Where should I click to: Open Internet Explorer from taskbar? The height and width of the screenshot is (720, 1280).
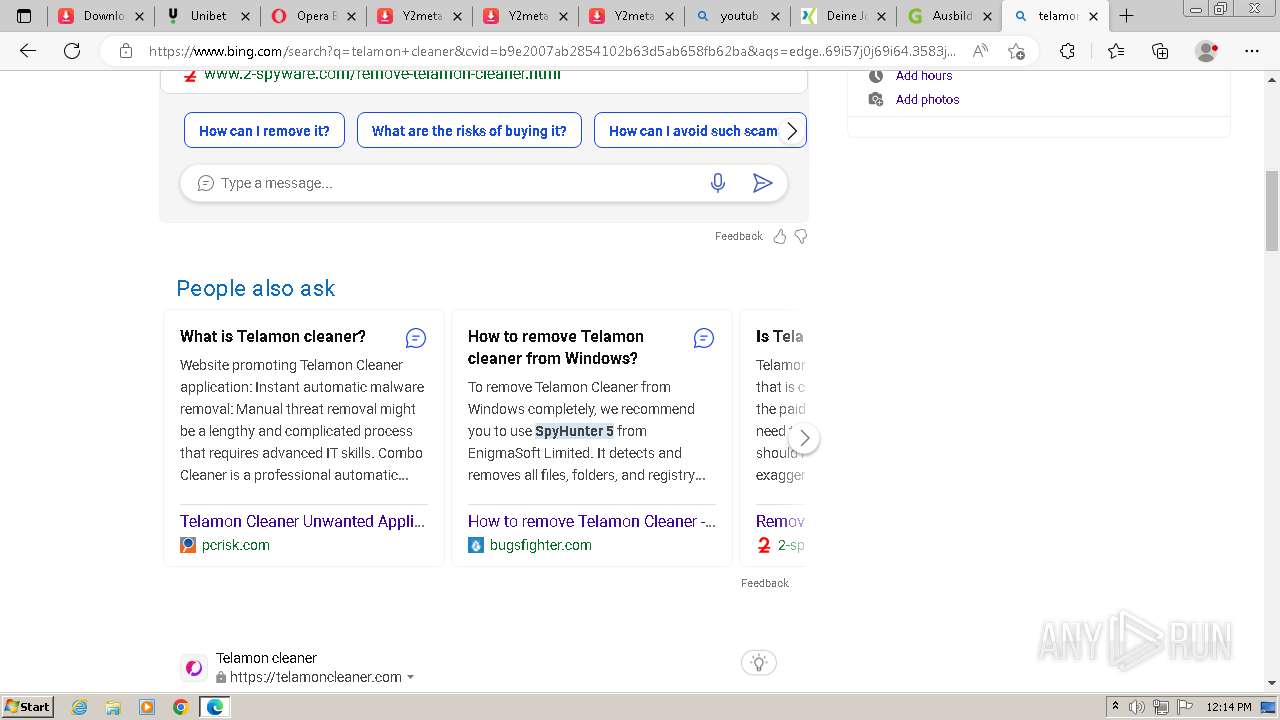click(80, 707)
